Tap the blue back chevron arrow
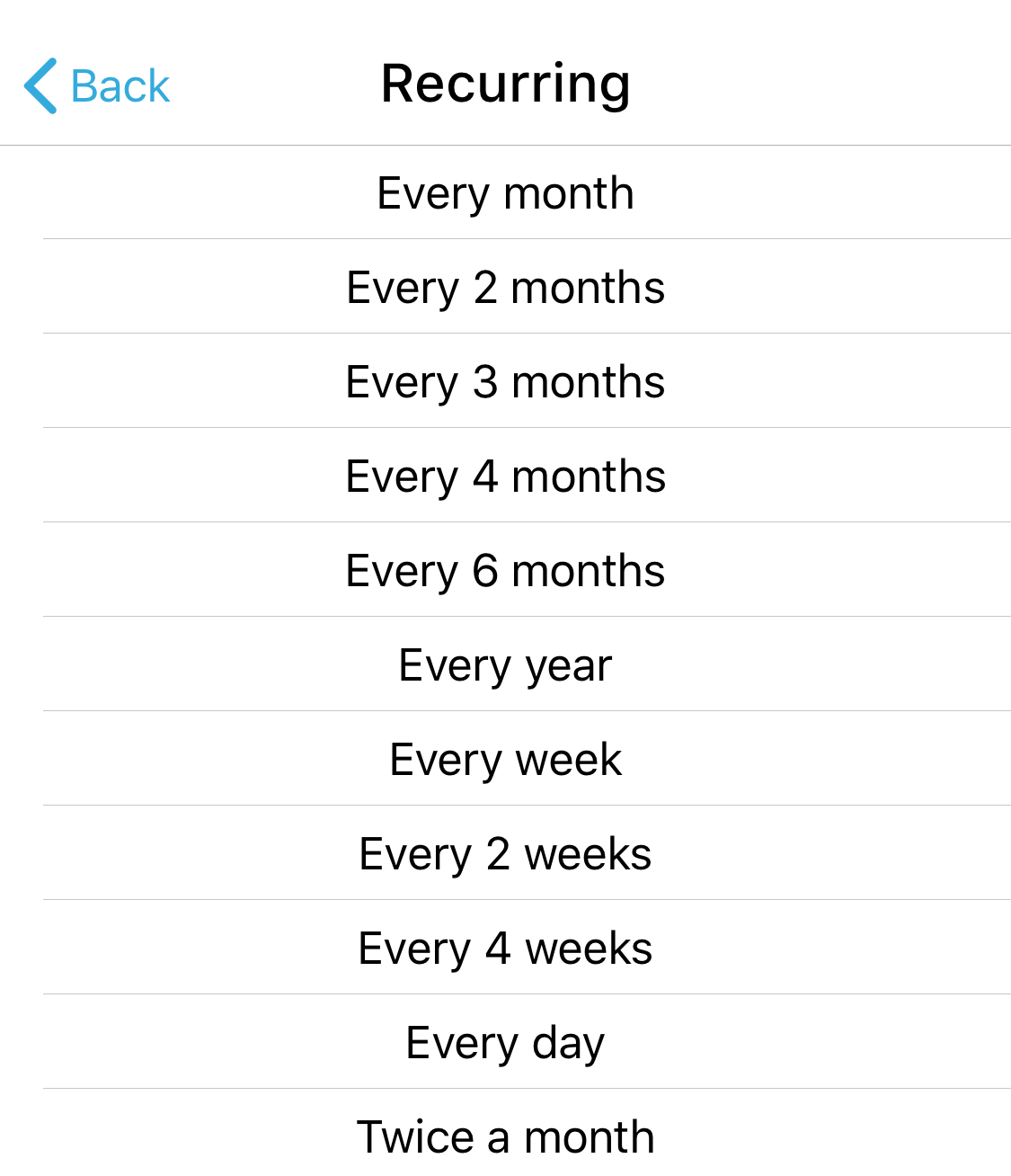The width and height of the screenshot is (1011, 1176). pyautogui.click(x=40, y=86)
